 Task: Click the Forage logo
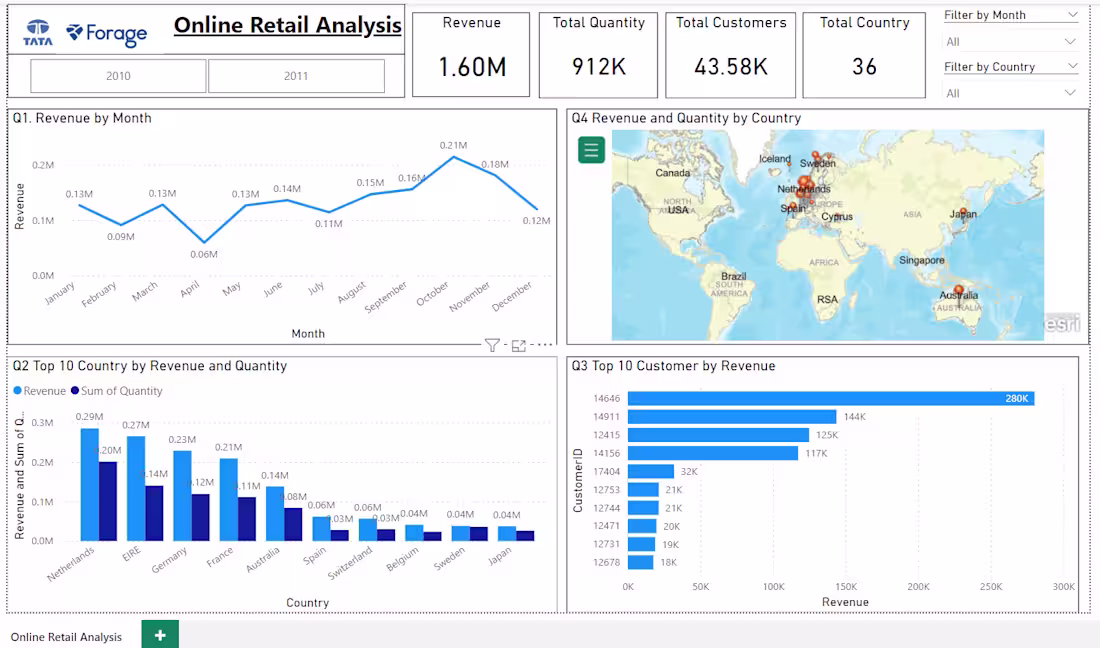(105, 33)
